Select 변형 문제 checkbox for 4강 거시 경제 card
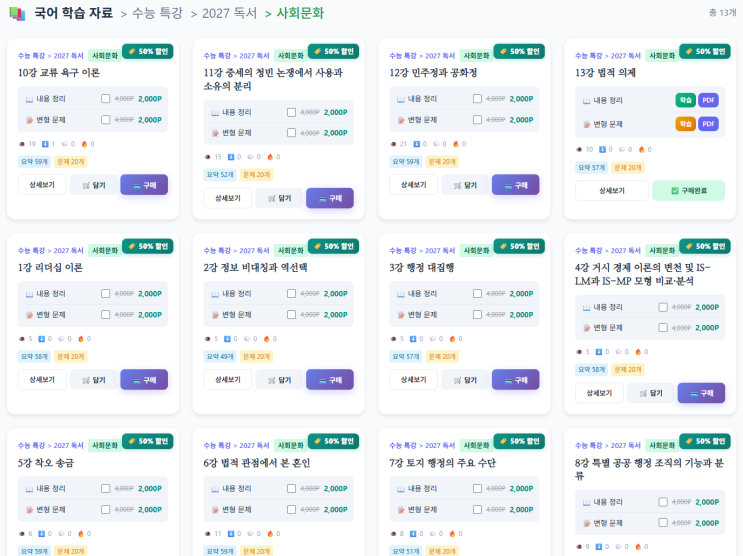Screen dimensions: 743x556 [663, 328]
